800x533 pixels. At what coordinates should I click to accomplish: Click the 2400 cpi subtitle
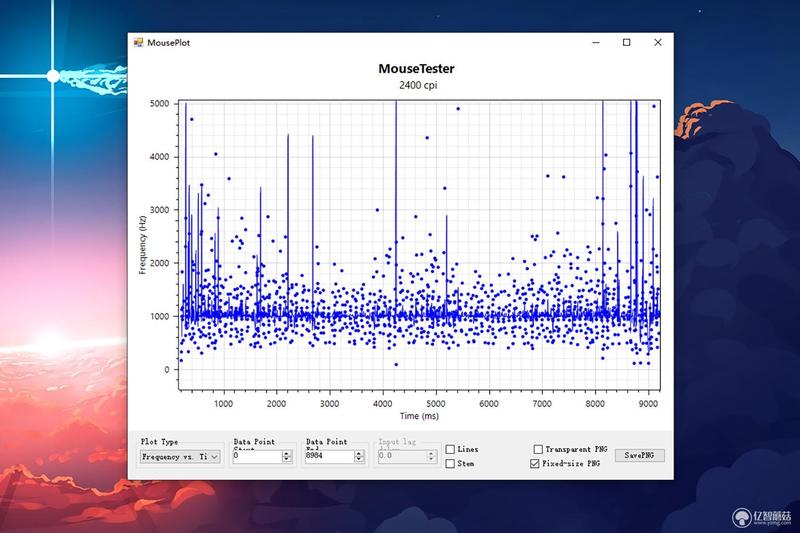[x=418, y=85]
